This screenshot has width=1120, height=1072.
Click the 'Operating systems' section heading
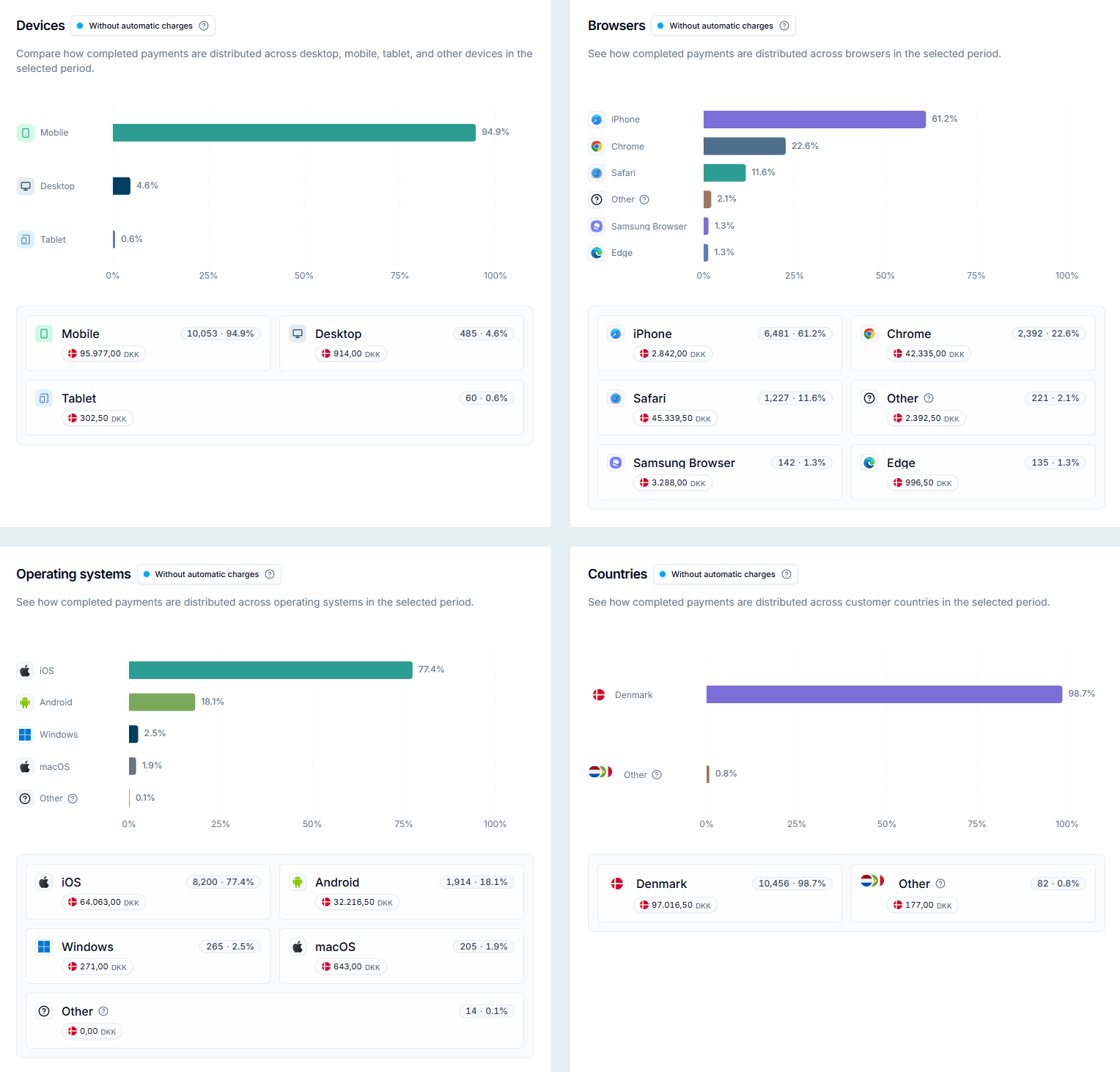(73, 574)
